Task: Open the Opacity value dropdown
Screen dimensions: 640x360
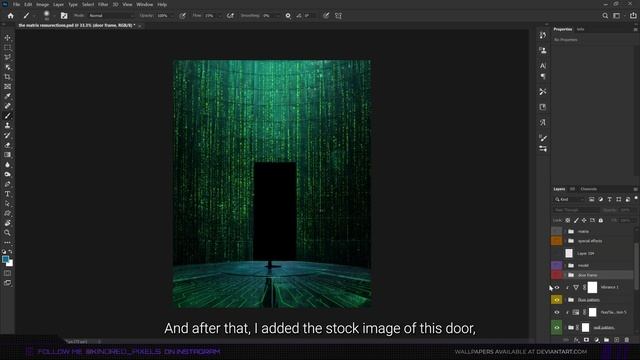Action: 171,16
